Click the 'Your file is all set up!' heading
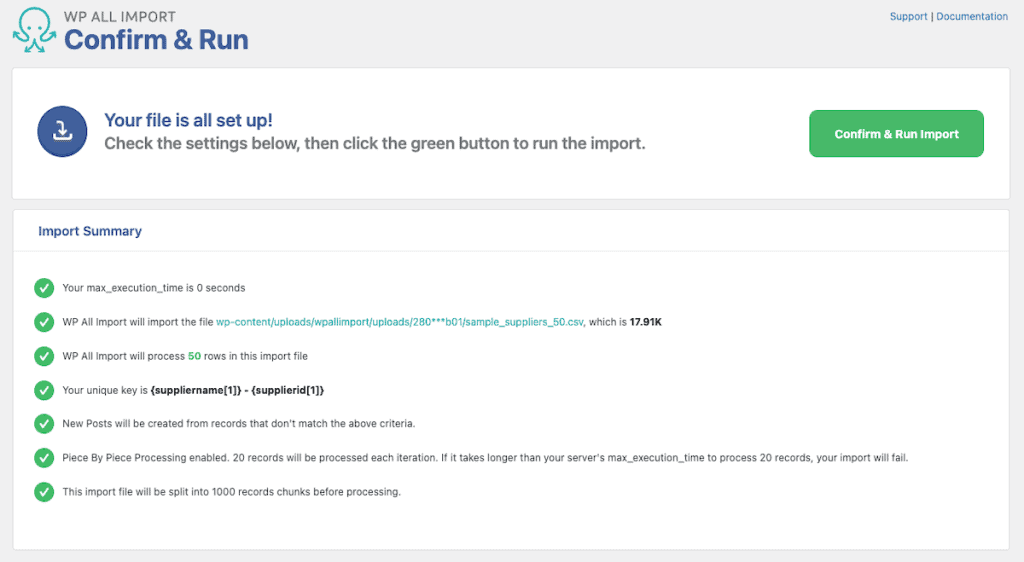 [x=189, y=120]
